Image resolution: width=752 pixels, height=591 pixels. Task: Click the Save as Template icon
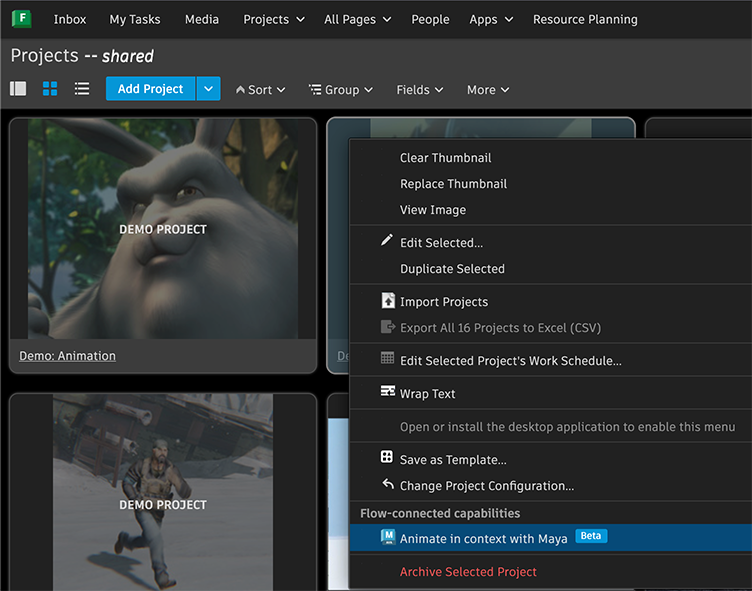pyautogui.click(x=387, y=457)
